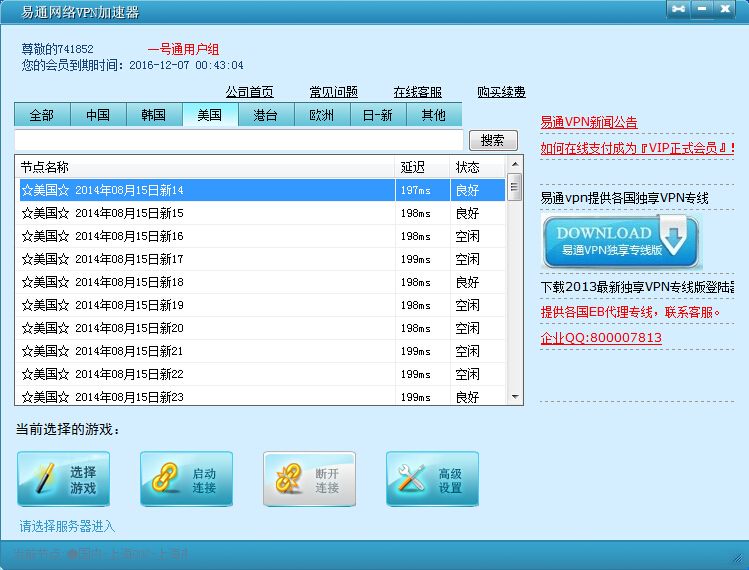Open the 港台 server tab
The height and width of the screenshot is (570, 749).
pyautogui.click(x=266, y=115)
